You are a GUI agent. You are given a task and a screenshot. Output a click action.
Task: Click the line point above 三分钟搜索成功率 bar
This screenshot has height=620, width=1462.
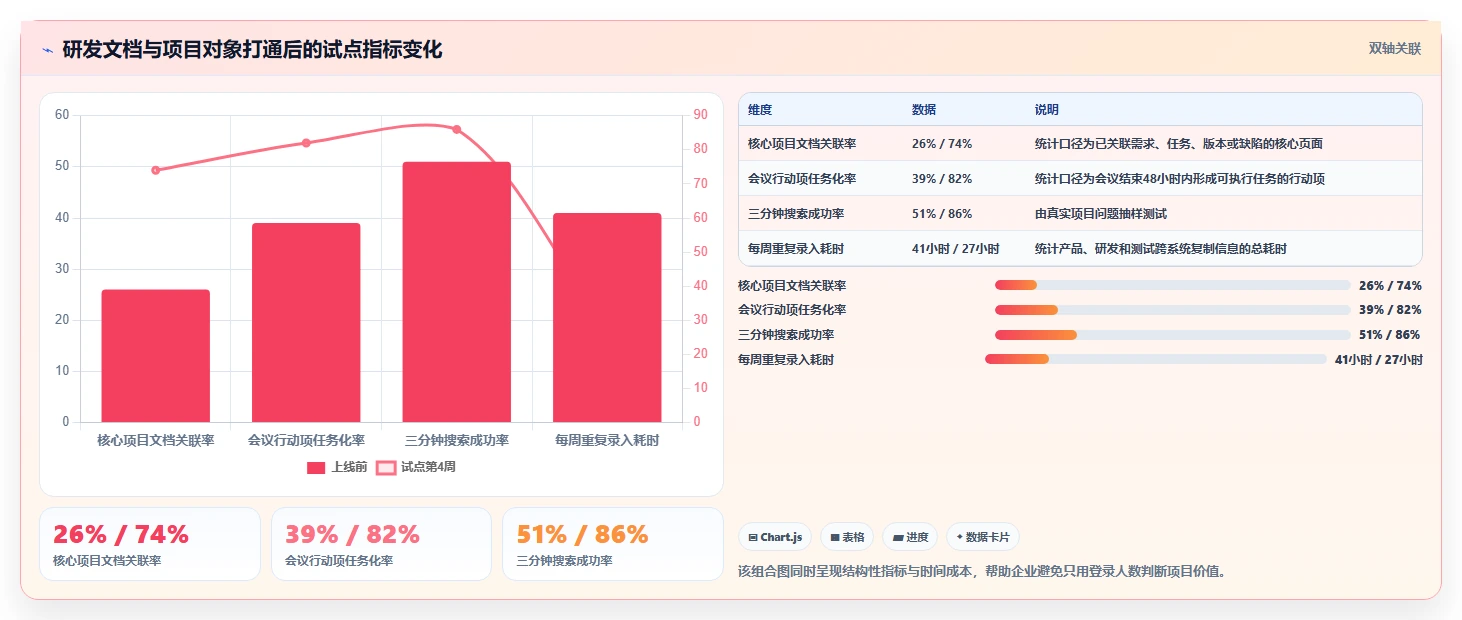[x=457, y=129]
